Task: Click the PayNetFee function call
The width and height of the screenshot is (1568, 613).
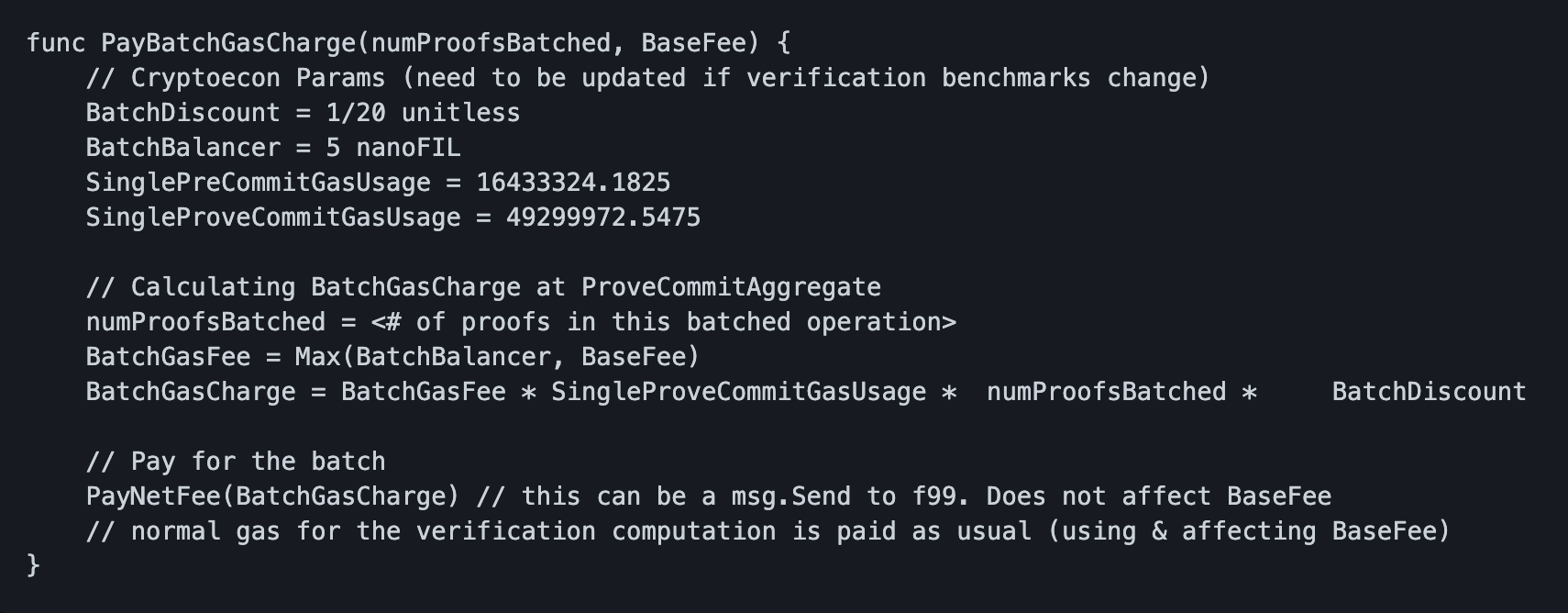Action: click(160, 496)
